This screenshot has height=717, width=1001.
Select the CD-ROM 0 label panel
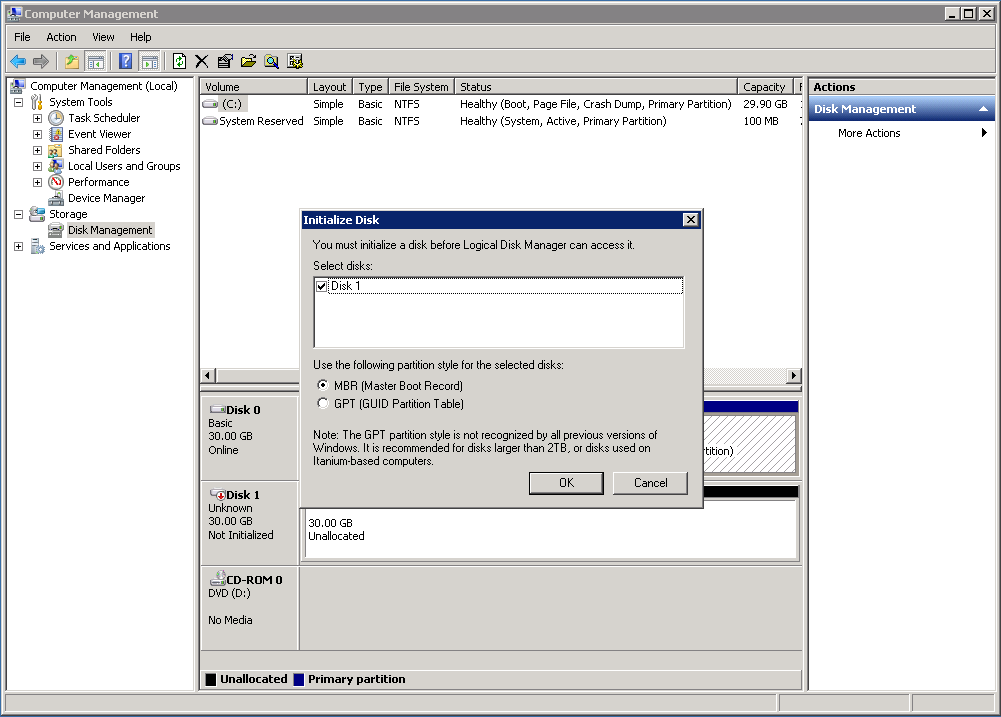(250, 608)
